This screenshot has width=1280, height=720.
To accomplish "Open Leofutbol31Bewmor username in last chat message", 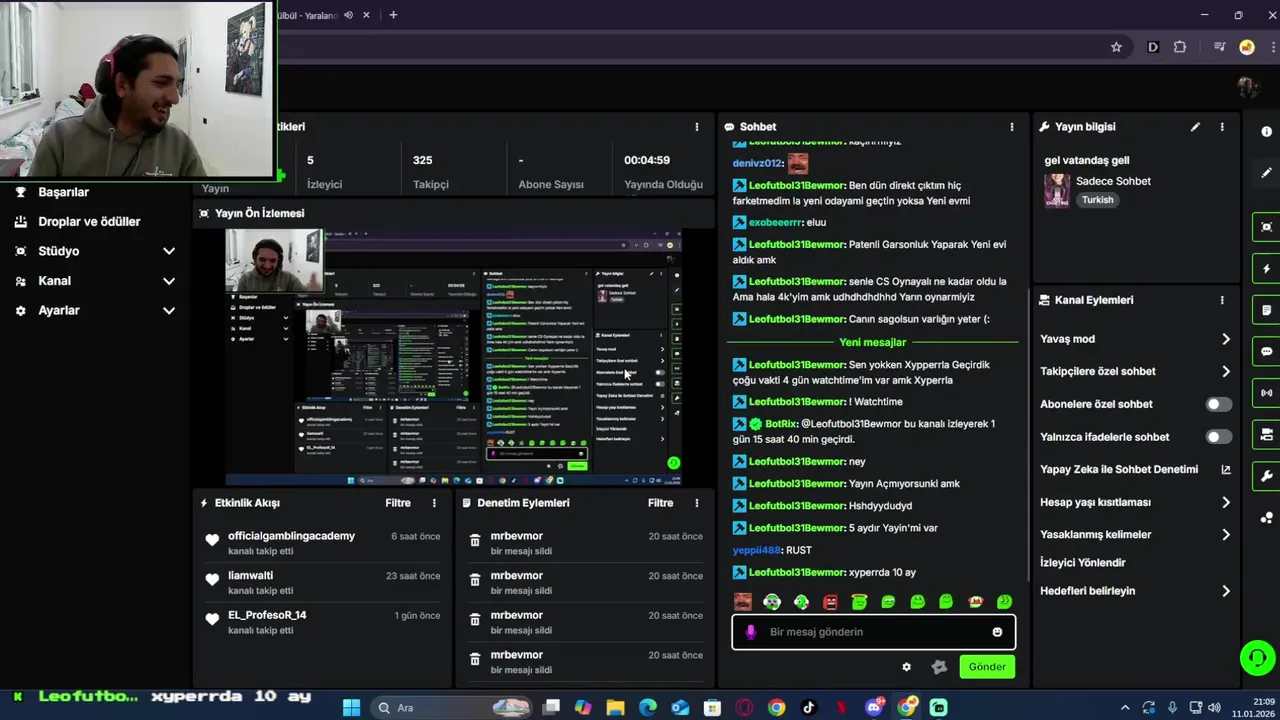I will coord(797,572).
